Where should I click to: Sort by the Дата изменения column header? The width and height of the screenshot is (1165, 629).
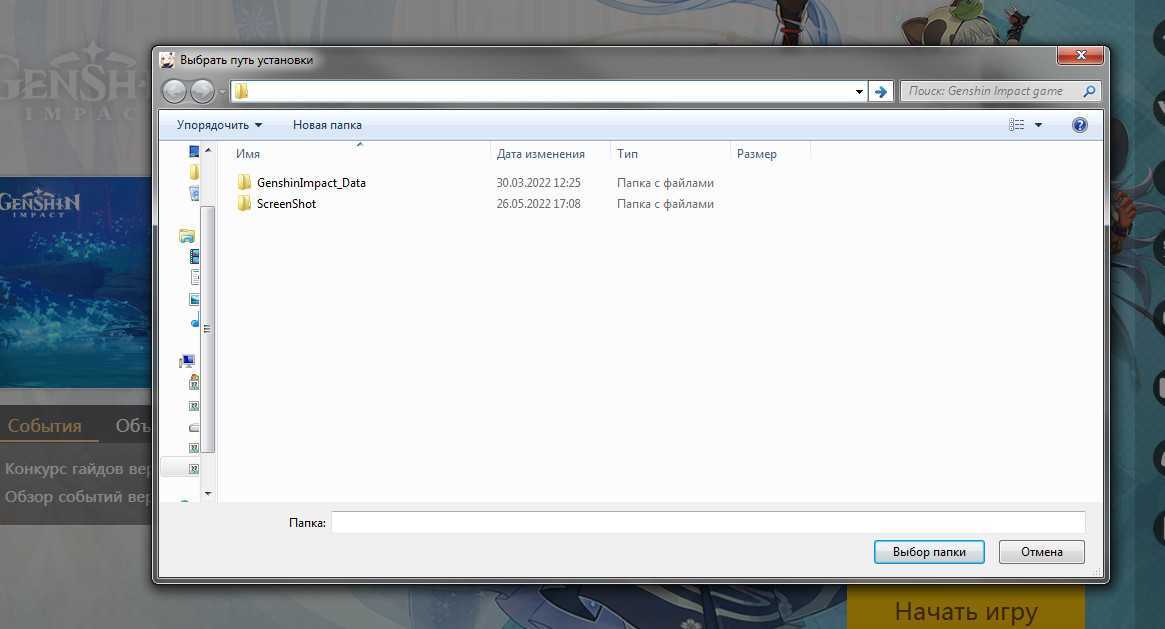click(540, 154)
